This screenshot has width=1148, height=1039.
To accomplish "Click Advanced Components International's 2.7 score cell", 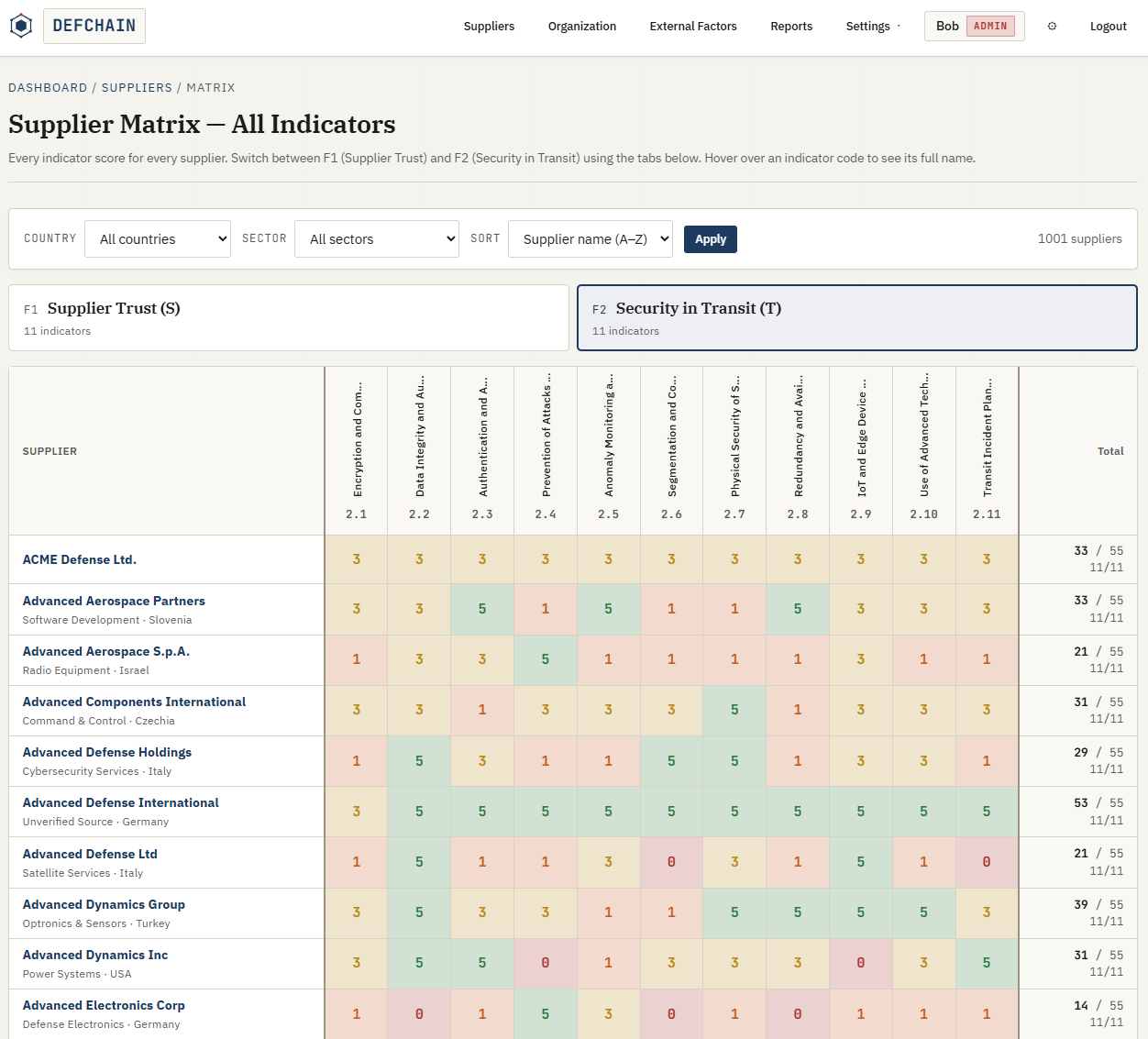I will click(734, 710).
